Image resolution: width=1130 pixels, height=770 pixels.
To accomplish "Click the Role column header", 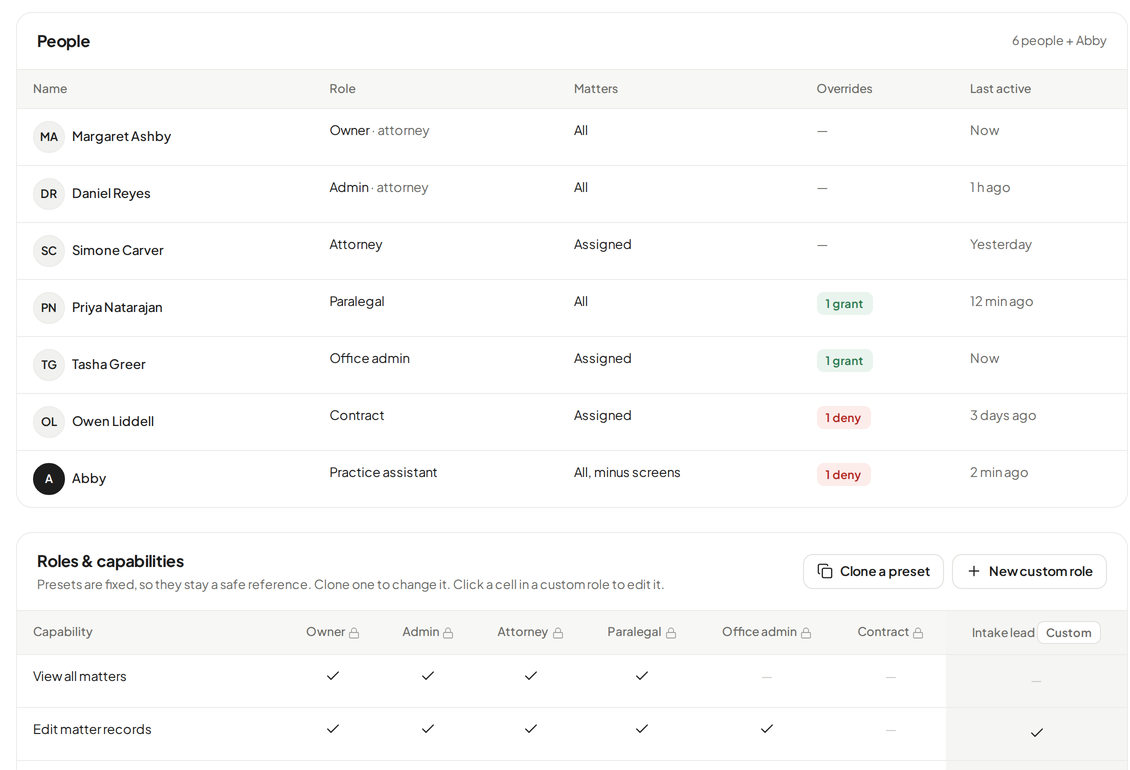I will 342,89.
